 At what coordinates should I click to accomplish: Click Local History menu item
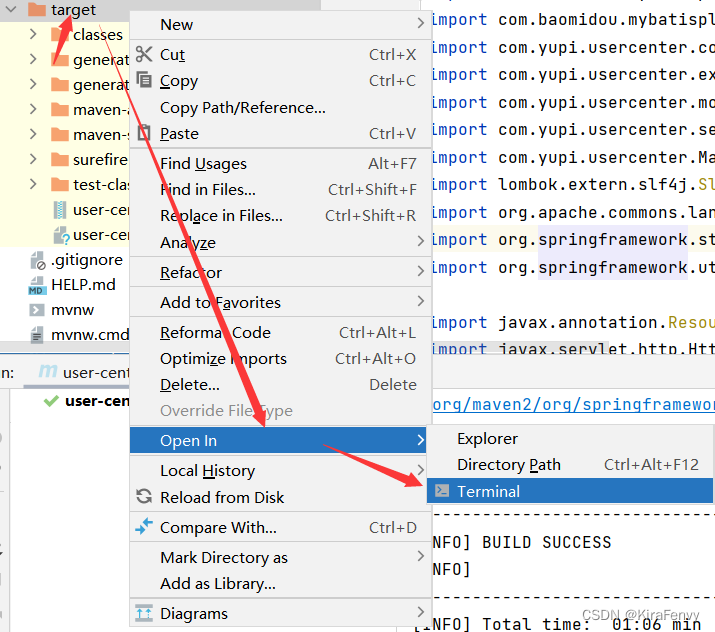click(207, 470)
